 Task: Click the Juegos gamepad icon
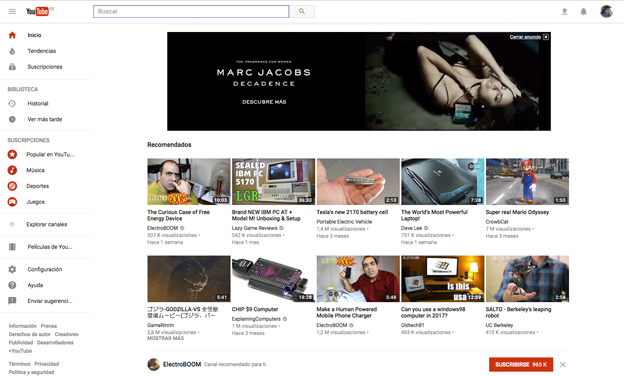12,202
